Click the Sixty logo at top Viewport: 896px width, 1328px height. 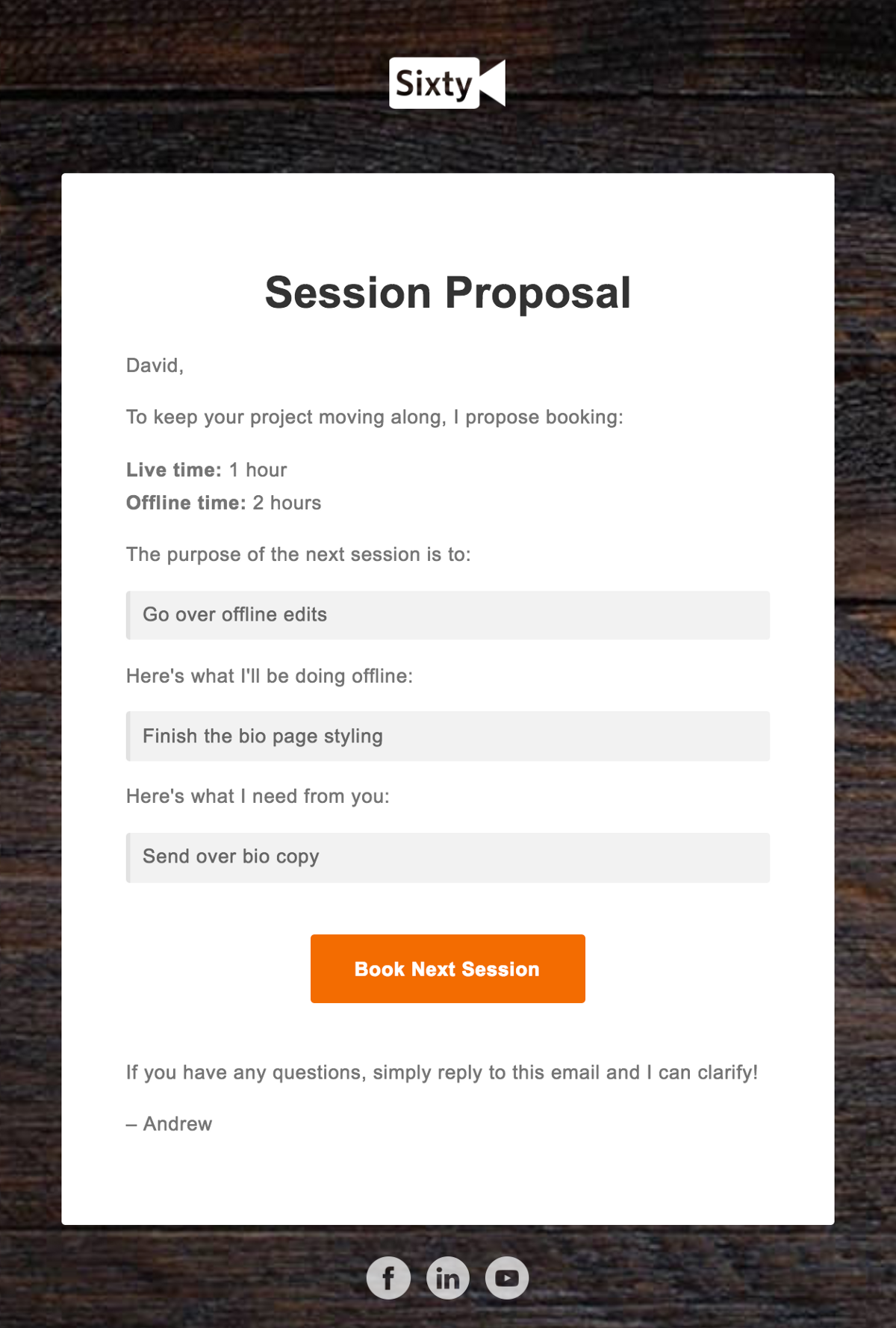(x=447, y=83)
